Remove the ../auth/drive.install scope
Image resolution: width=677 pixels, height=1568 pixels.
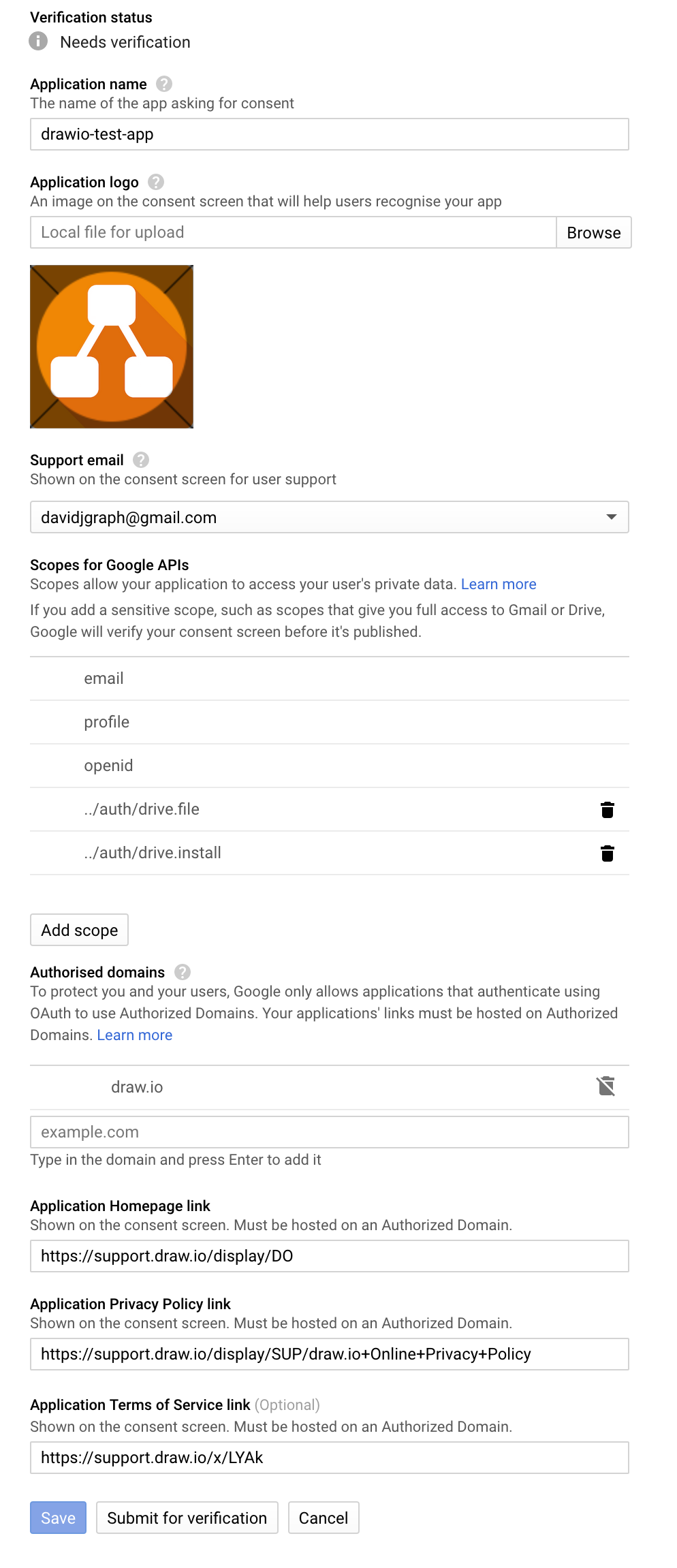click(607, 853)
